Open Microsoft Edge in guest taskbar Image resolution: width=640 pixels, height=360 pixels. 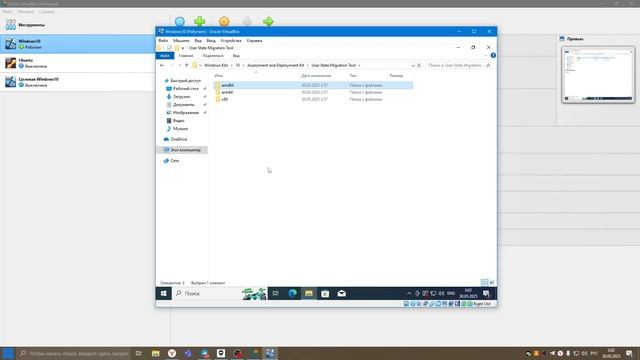click(292, 293)
